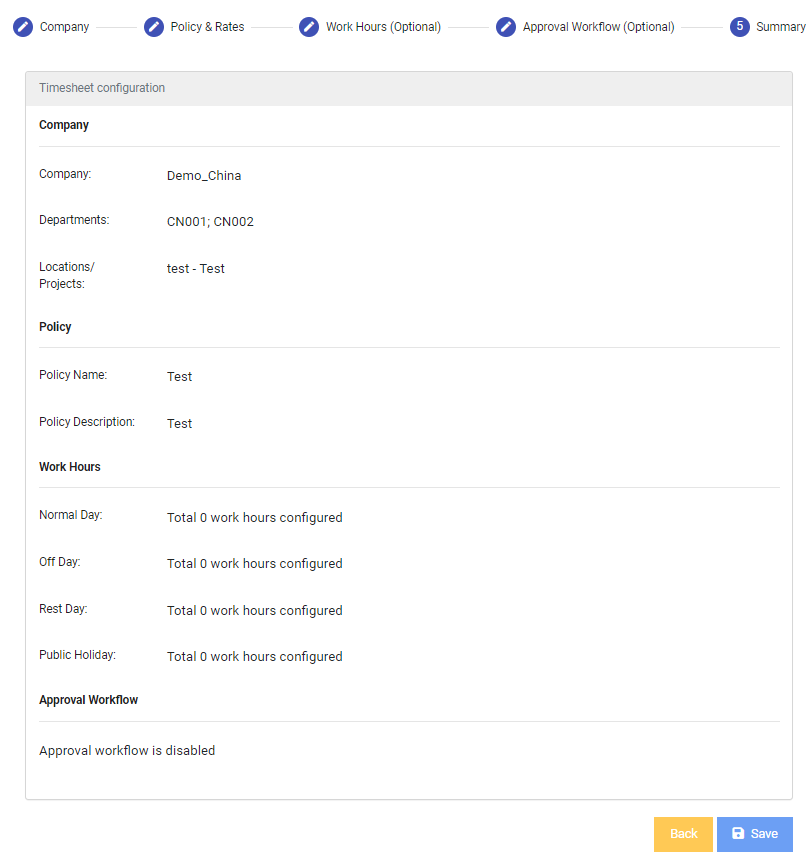Image resolution: width=811 pixels, height=857 pixels.
Task: Click the floppy disk icon on Save
Action: (738, 833)
